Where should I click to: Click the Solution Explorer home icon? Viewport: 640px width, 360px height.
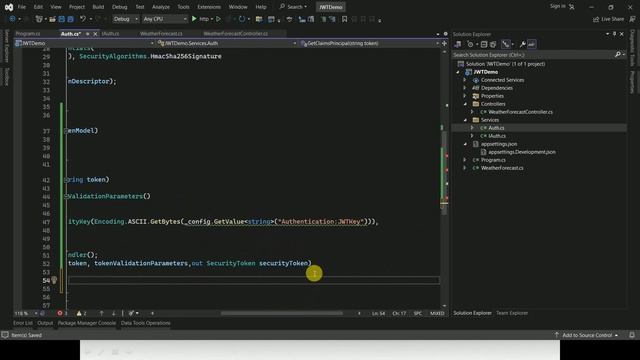coord(458,44)
